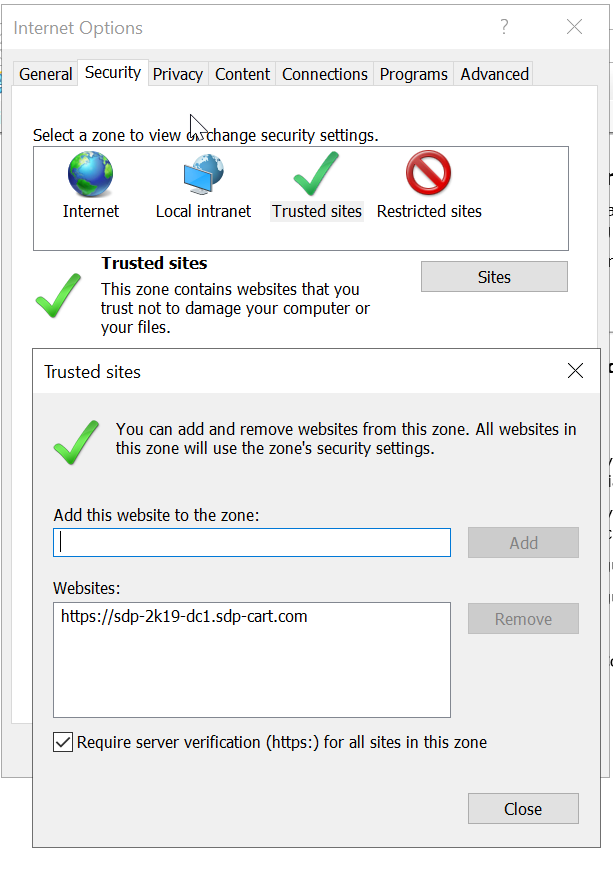
Task: Open the General tab
Action: pos(46,74)
